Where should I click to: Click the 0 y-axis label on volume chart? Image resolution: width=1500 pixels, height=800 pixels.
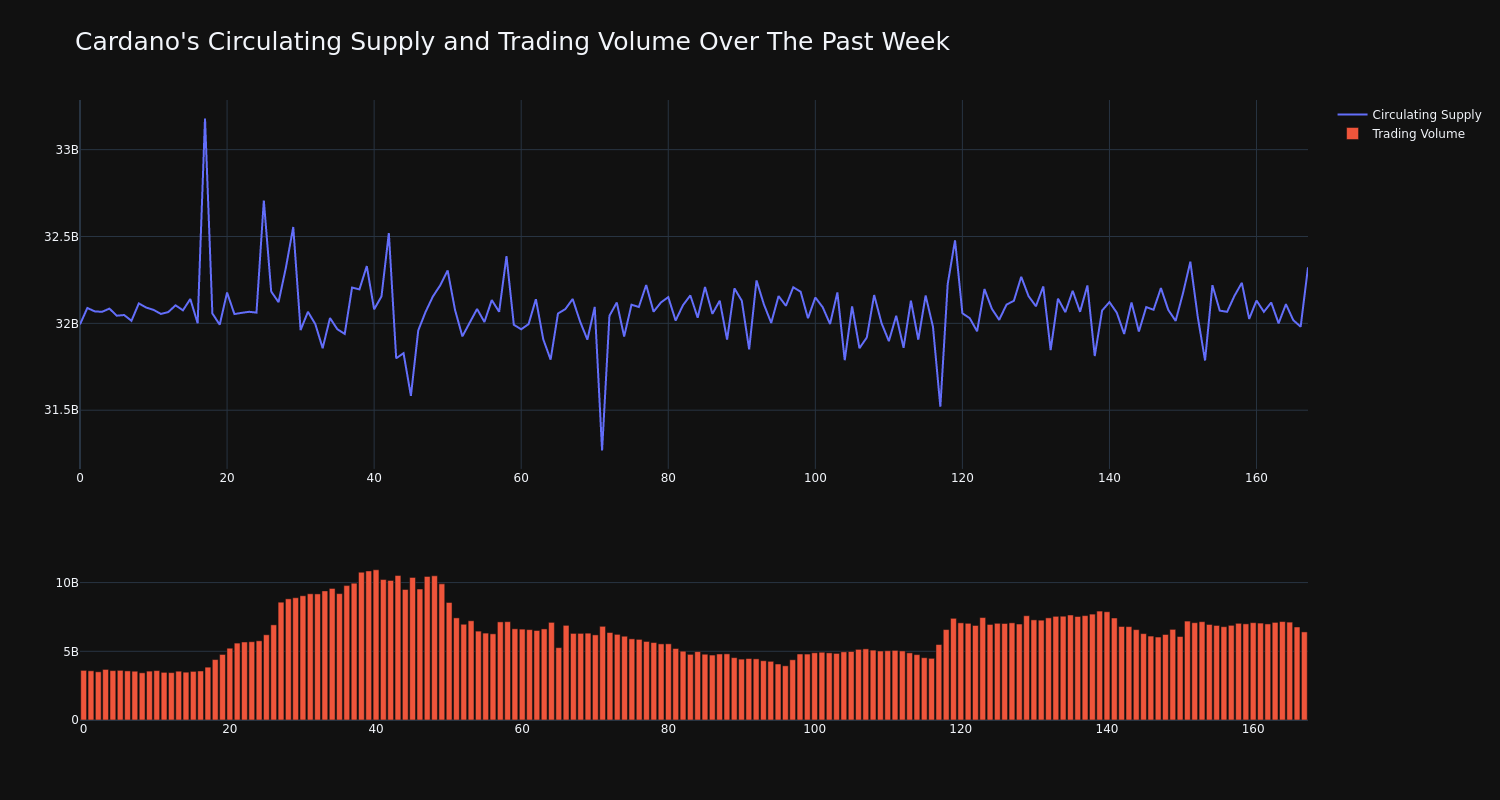[74, 719]
